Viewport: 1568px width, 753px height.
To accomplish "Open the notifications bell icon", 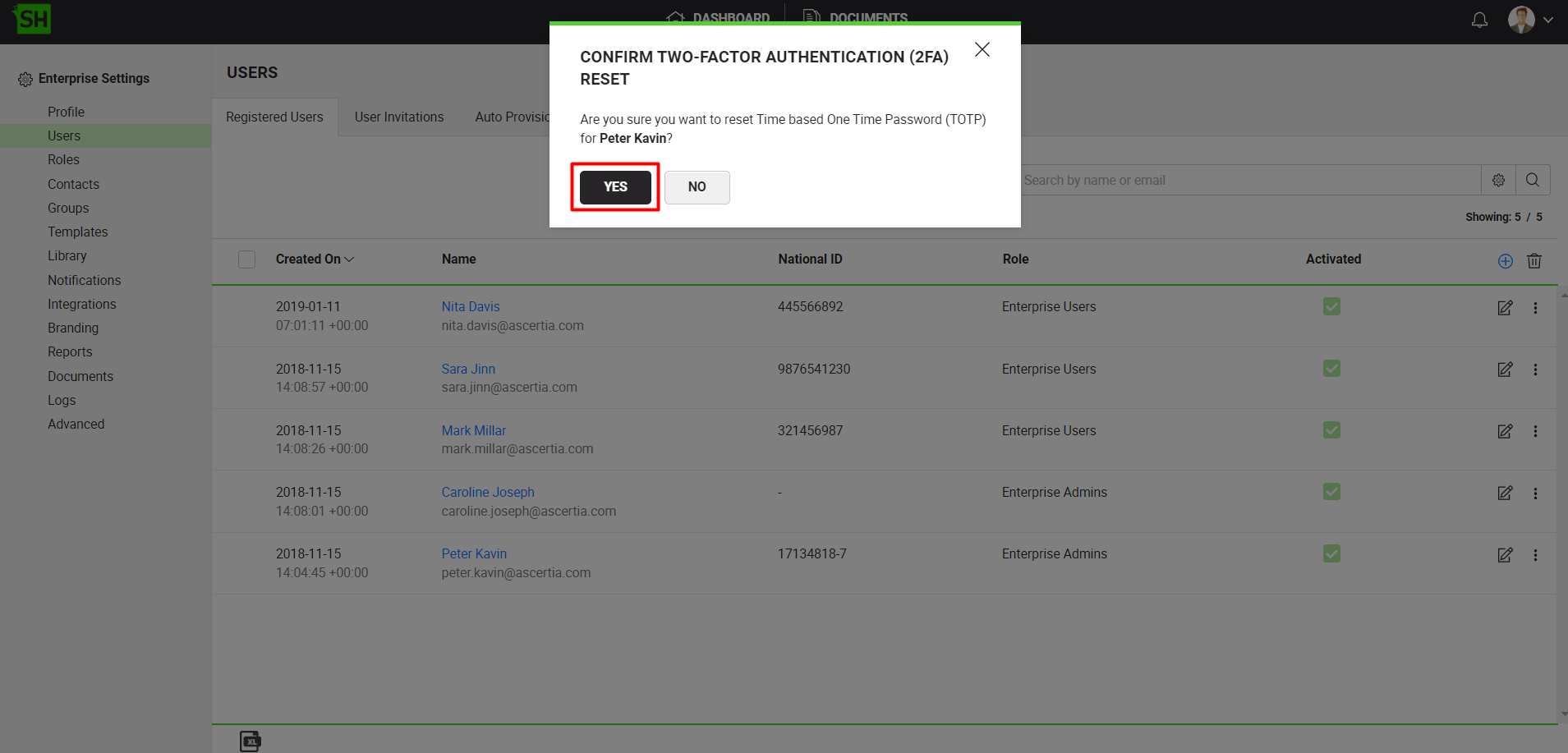I will tap(1479, 20).
